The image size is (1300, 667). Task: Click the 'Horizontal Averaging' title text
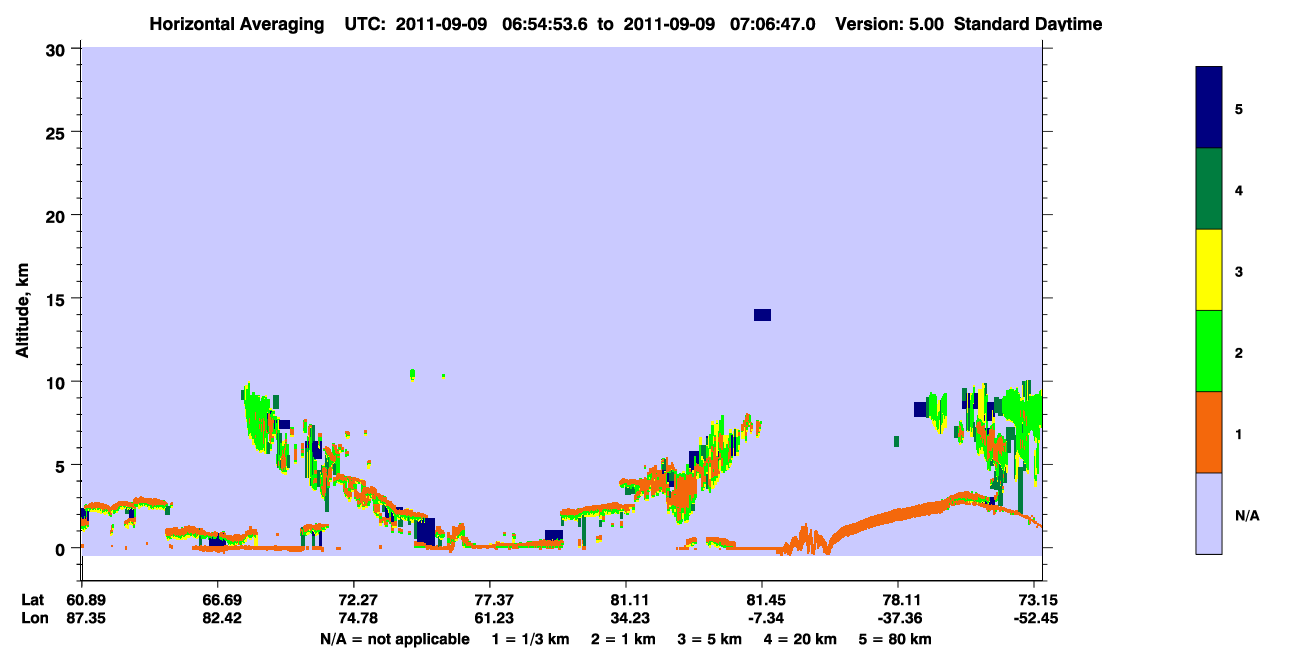[x=235, y=24]
